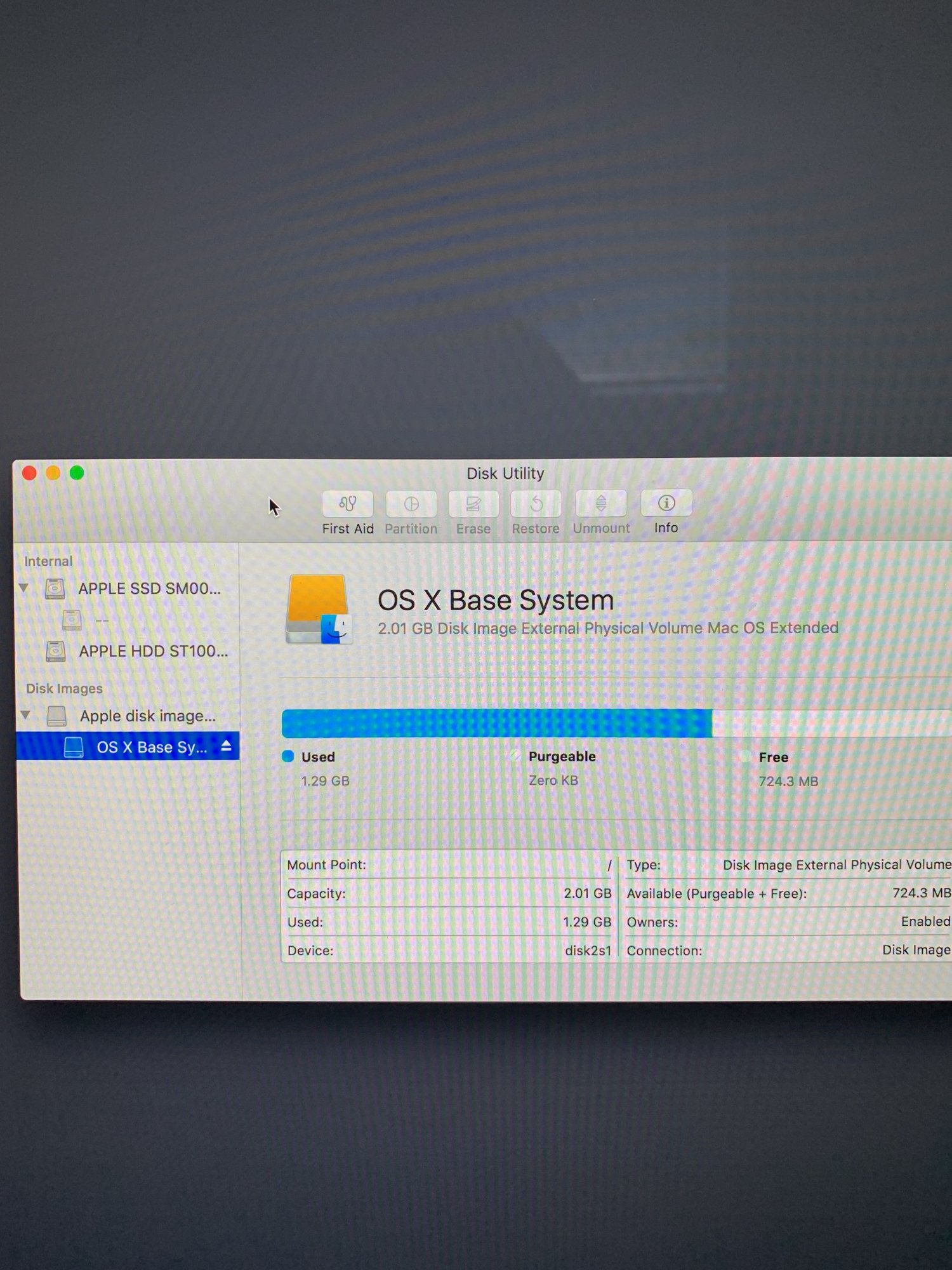Click the large OS X Base System volume icon
952x1270 pixels.
pos(319,610)
